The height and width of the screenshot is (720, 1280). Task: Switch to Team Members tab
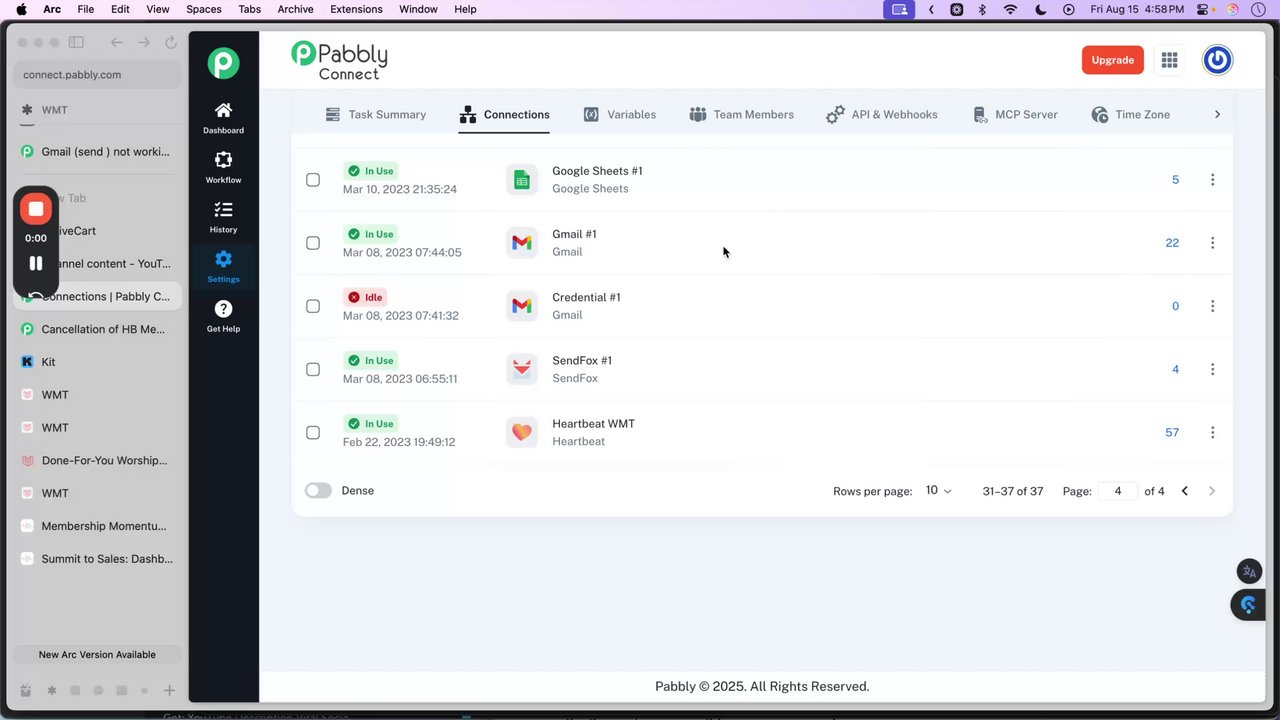[x=741, y=115]
